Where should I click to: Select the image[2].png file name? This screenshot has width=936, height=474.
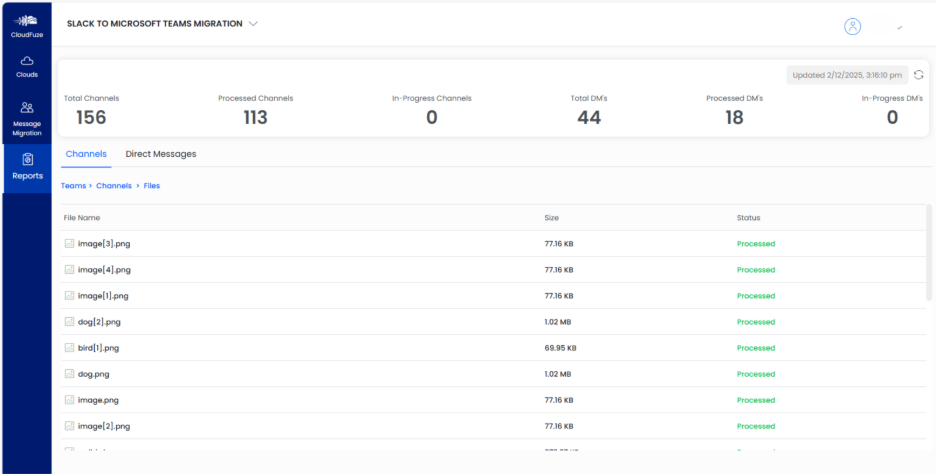(x=104, y=426)
